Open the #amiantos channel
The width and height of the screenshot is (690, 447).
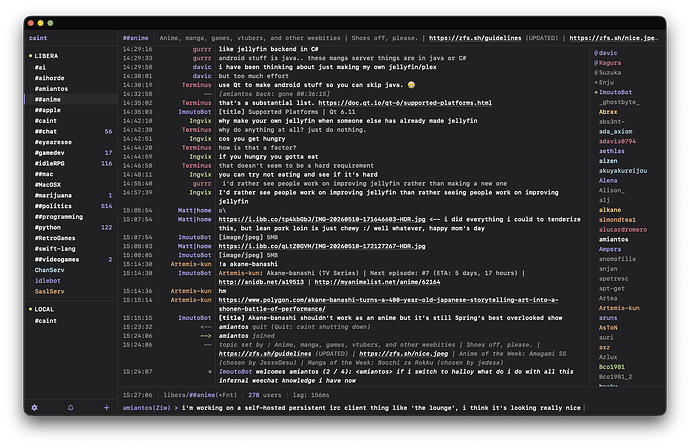[x=51, y=88]
